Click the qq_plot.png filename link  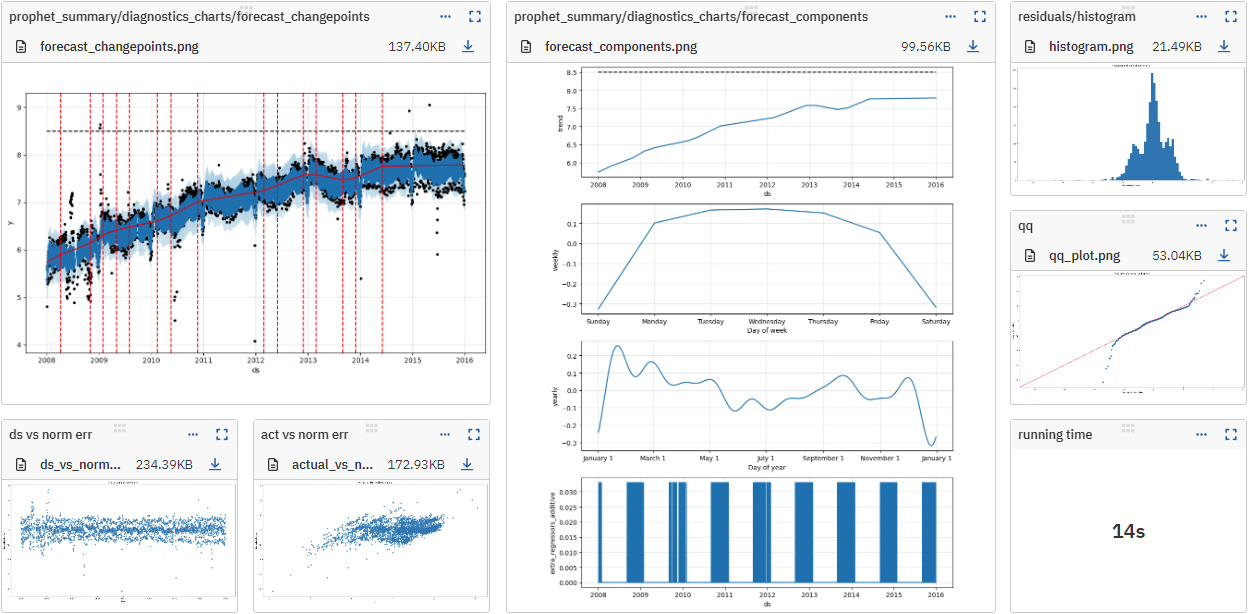(1084, 255)
